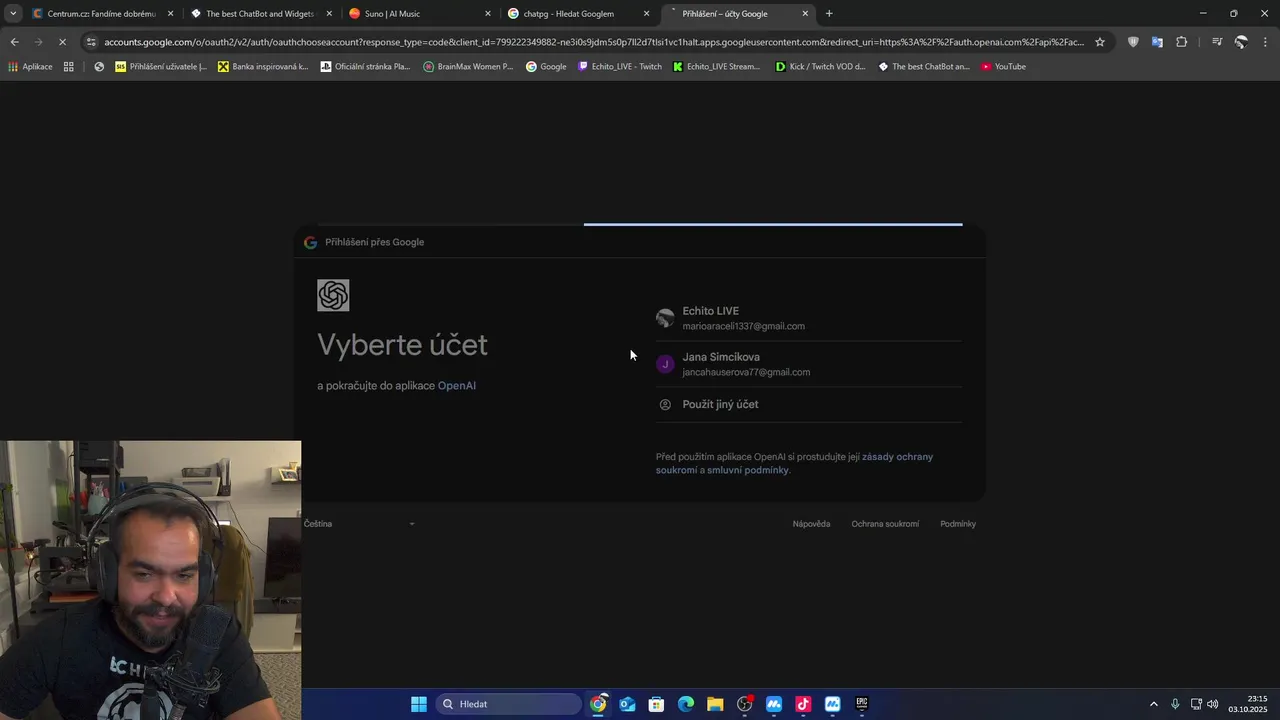Open Outlook from the taskbar
The height and width of the screenshot is (720, 1280).
pyautogui.click(x=627, y=704)
